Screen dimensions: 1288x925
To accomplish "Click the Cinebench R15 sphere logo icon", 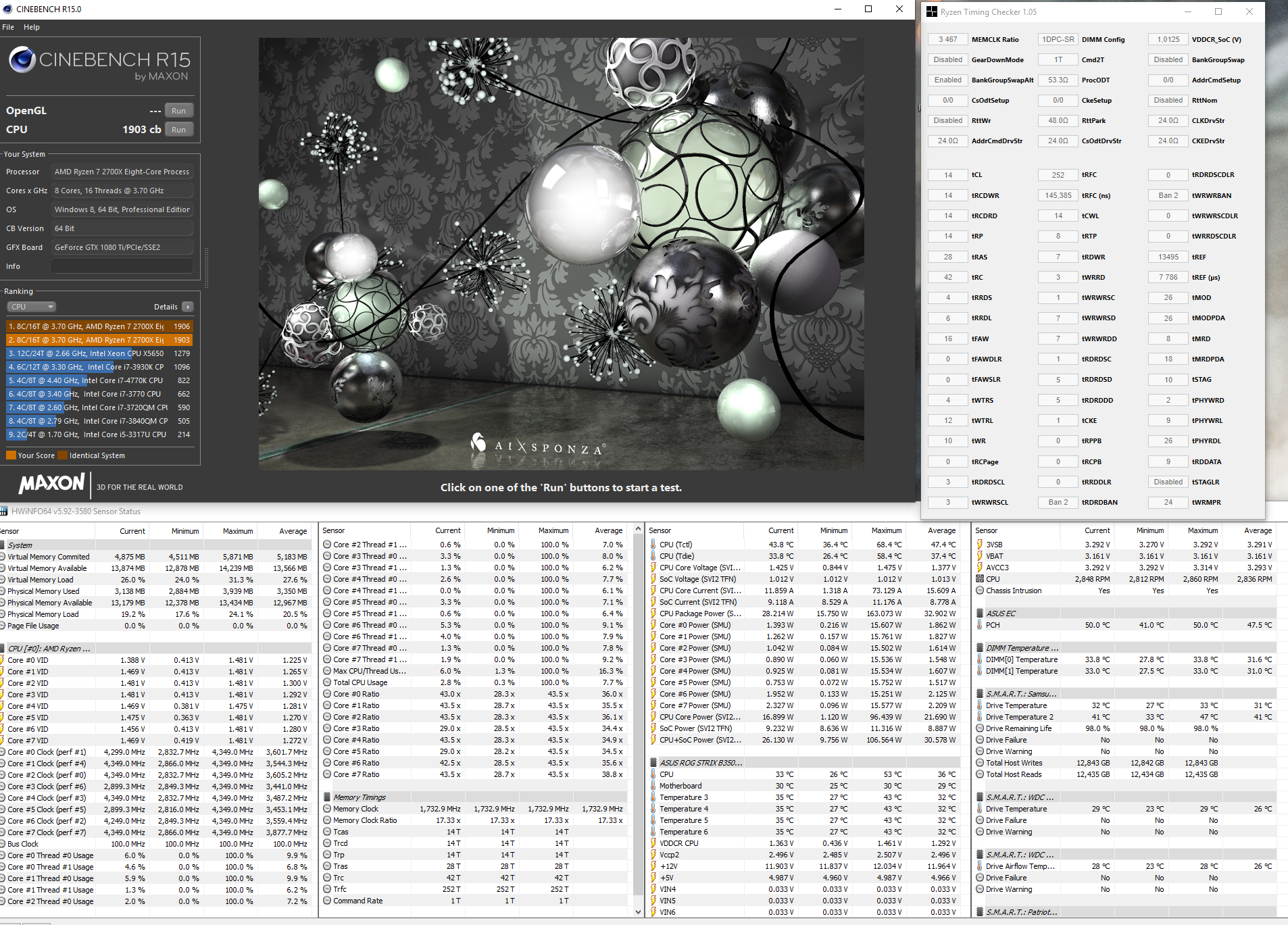I will coord(22,59).
